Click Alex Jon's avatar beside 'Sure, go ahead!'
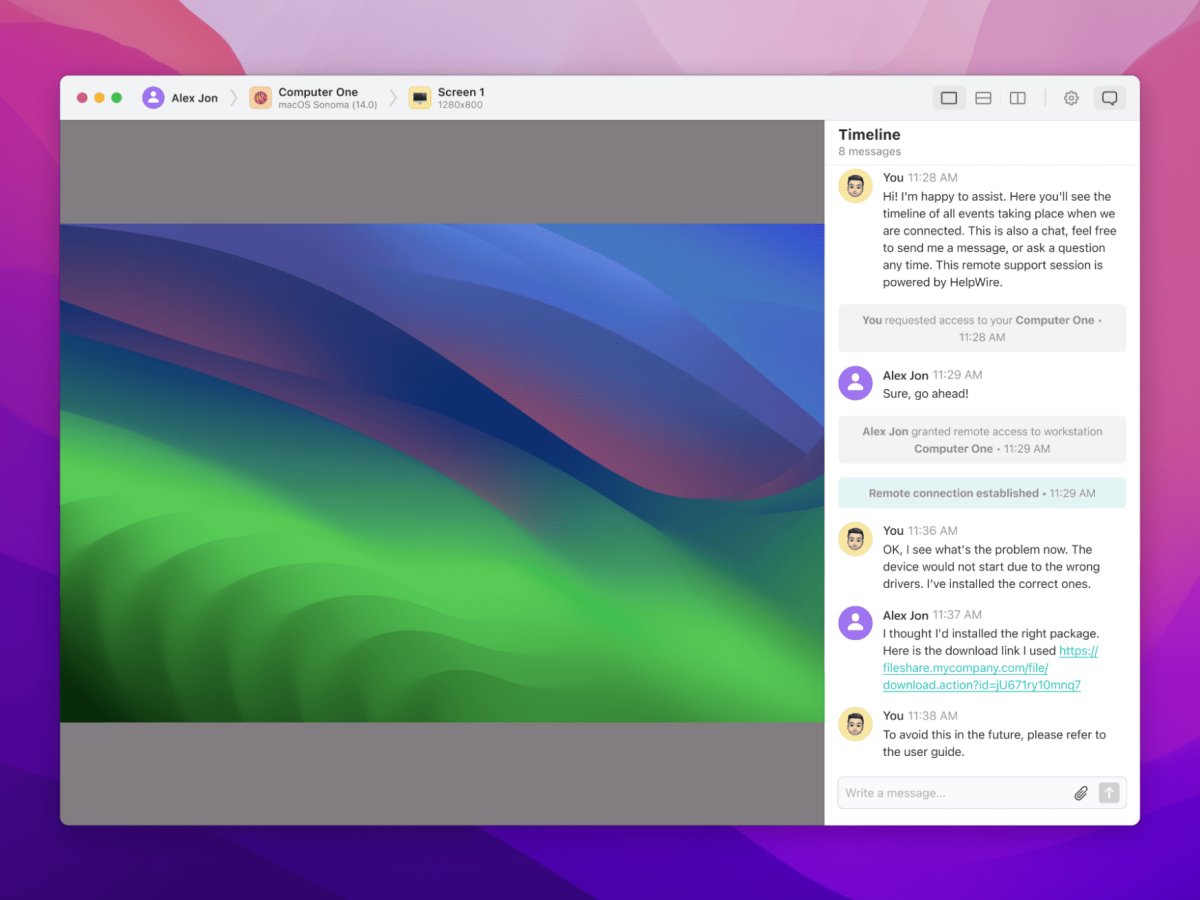Screen dimensions: 1200x900 click(855, 383)
